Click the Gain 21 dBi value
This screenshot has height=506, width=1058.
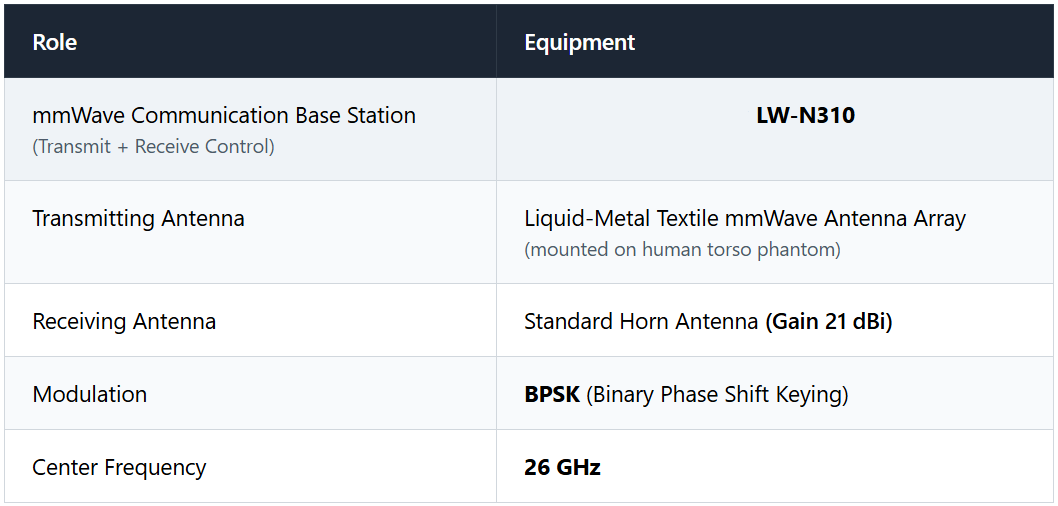pos(829,321)
